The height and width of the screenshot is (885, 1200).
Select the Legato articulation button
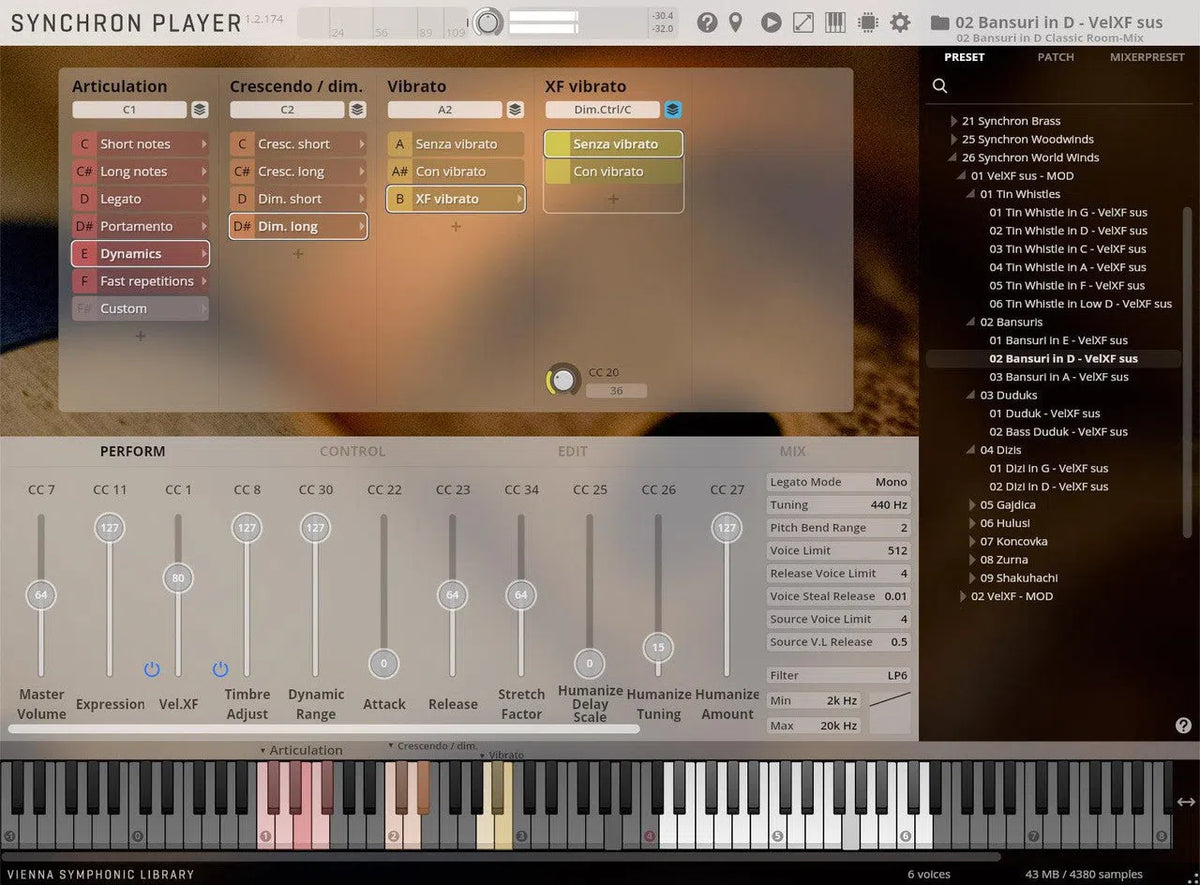click(140, 199)
